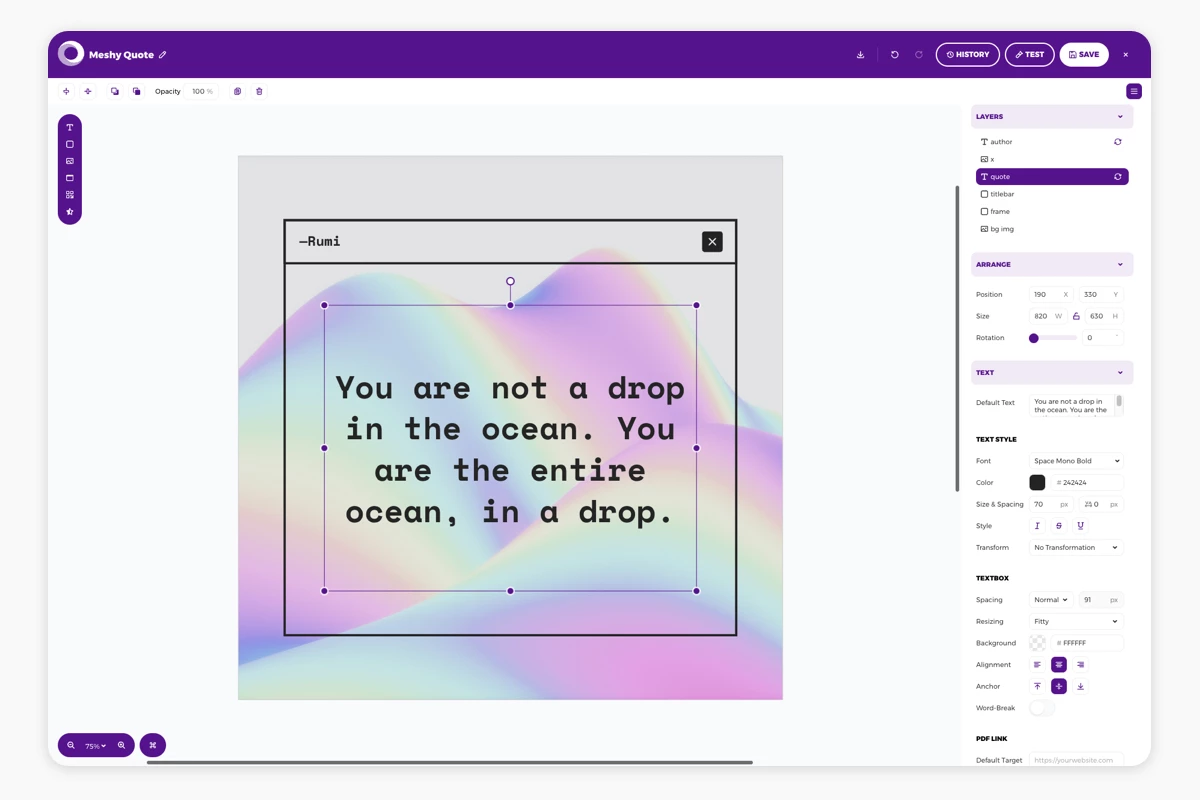
Task: Select the Text tool in left toolbar
Action: tap(70, 127)
